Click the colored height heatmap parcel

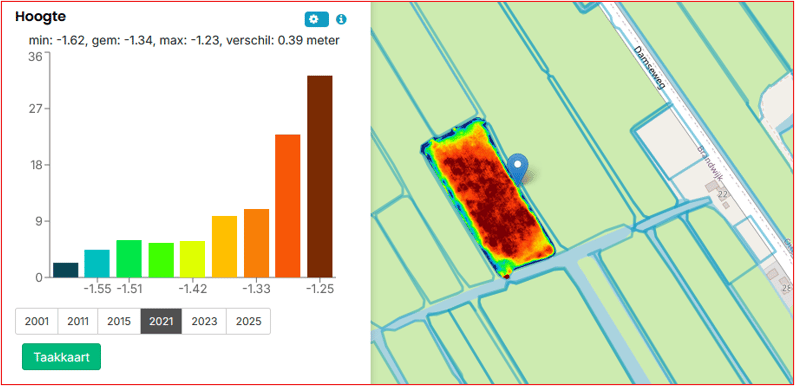pyautogui.click(x=487, y=199)
